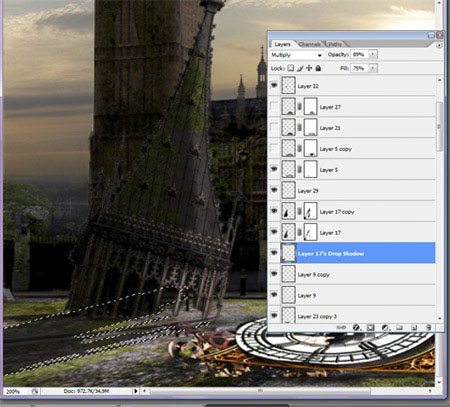Delete layer using trash icon
This screenshot has width=450, height=407.
[x=429, y=328]
